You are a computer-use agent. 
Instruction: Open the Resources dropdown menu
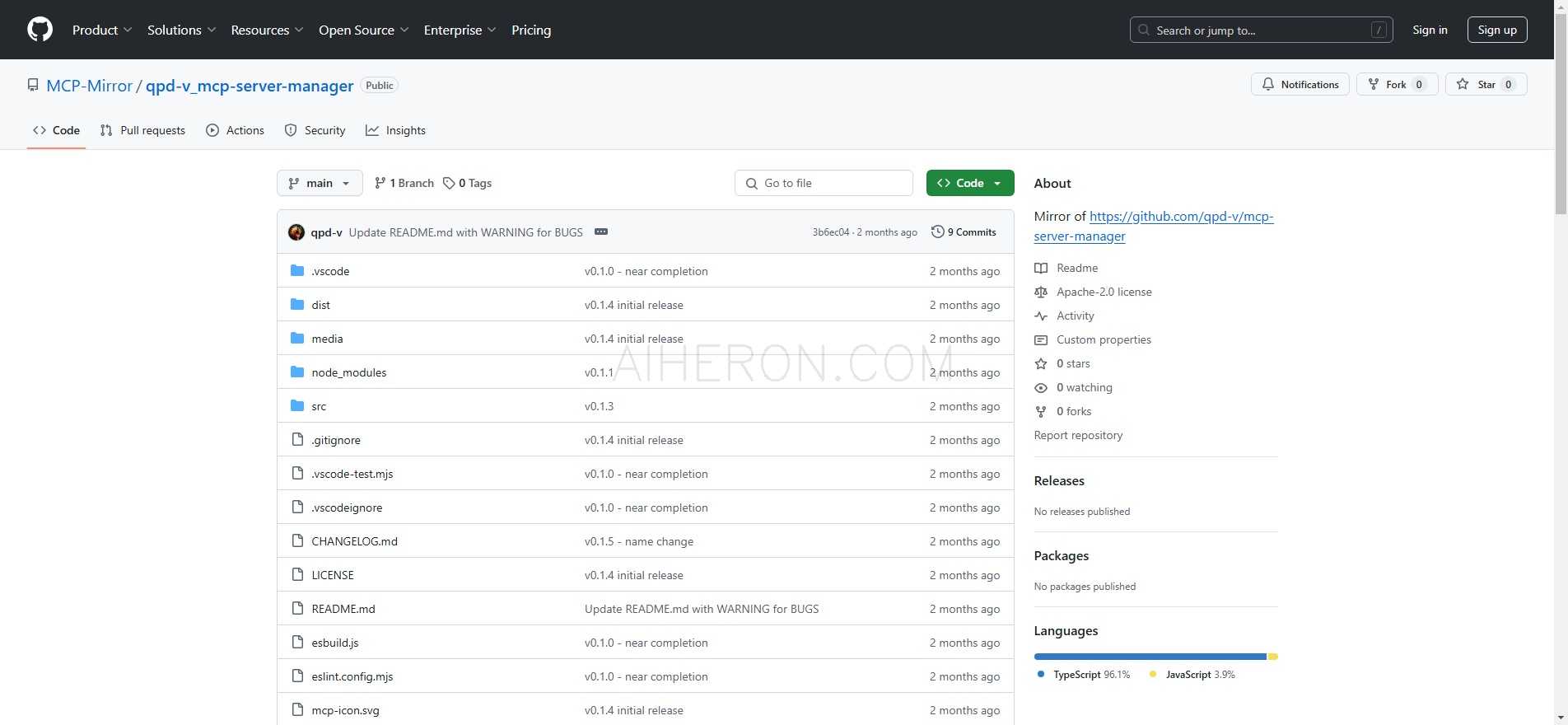click(x=268, y=30)
